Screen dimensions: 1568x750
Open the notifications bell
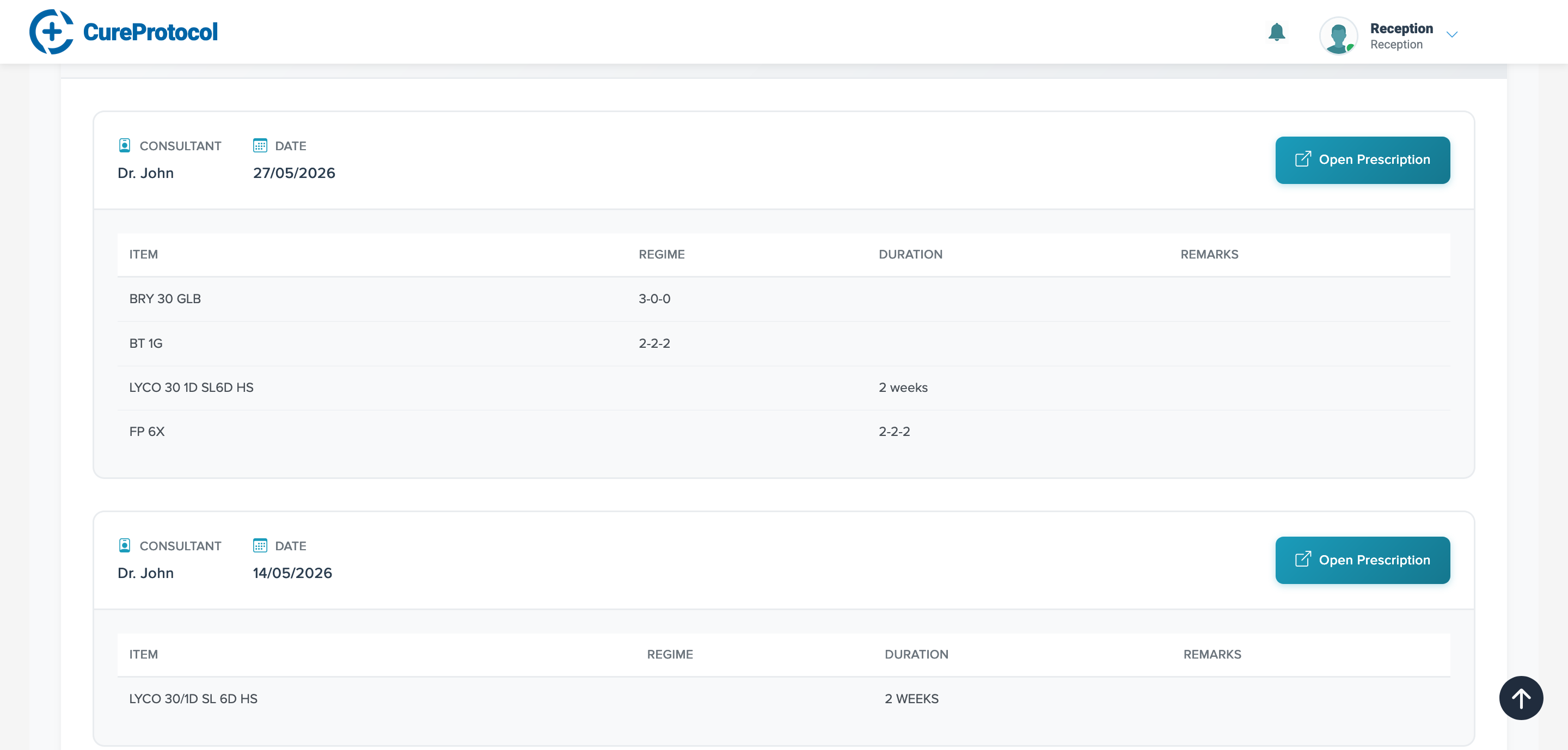1276,32
